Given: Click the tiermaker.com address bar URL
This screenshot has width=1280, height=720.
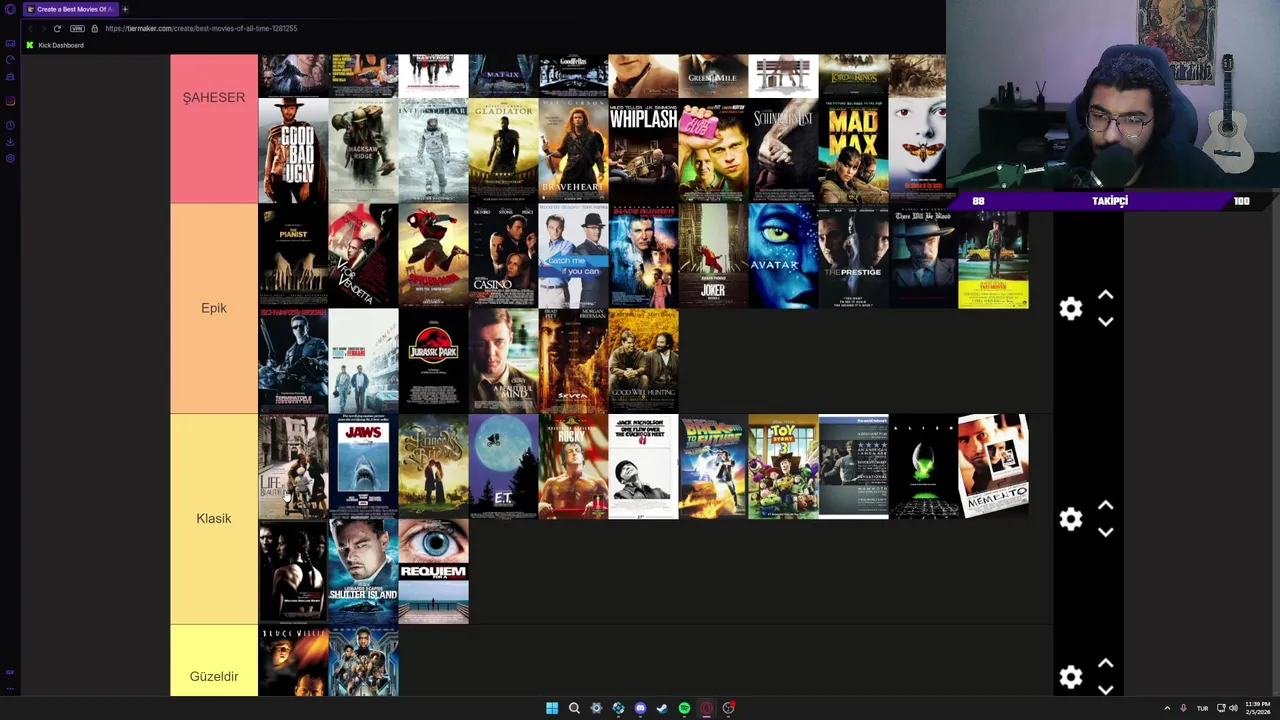Looking at the screenshot, I should (201, 28).
